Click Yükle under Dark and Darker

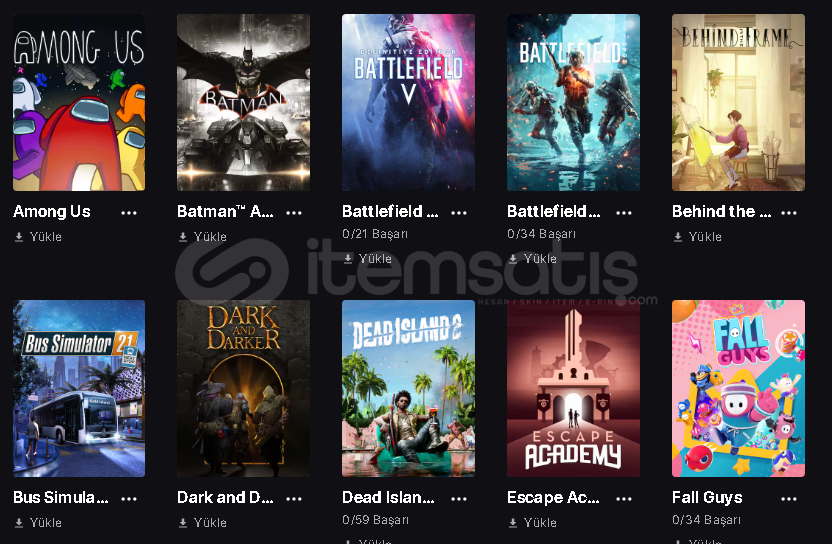point(203,523)
